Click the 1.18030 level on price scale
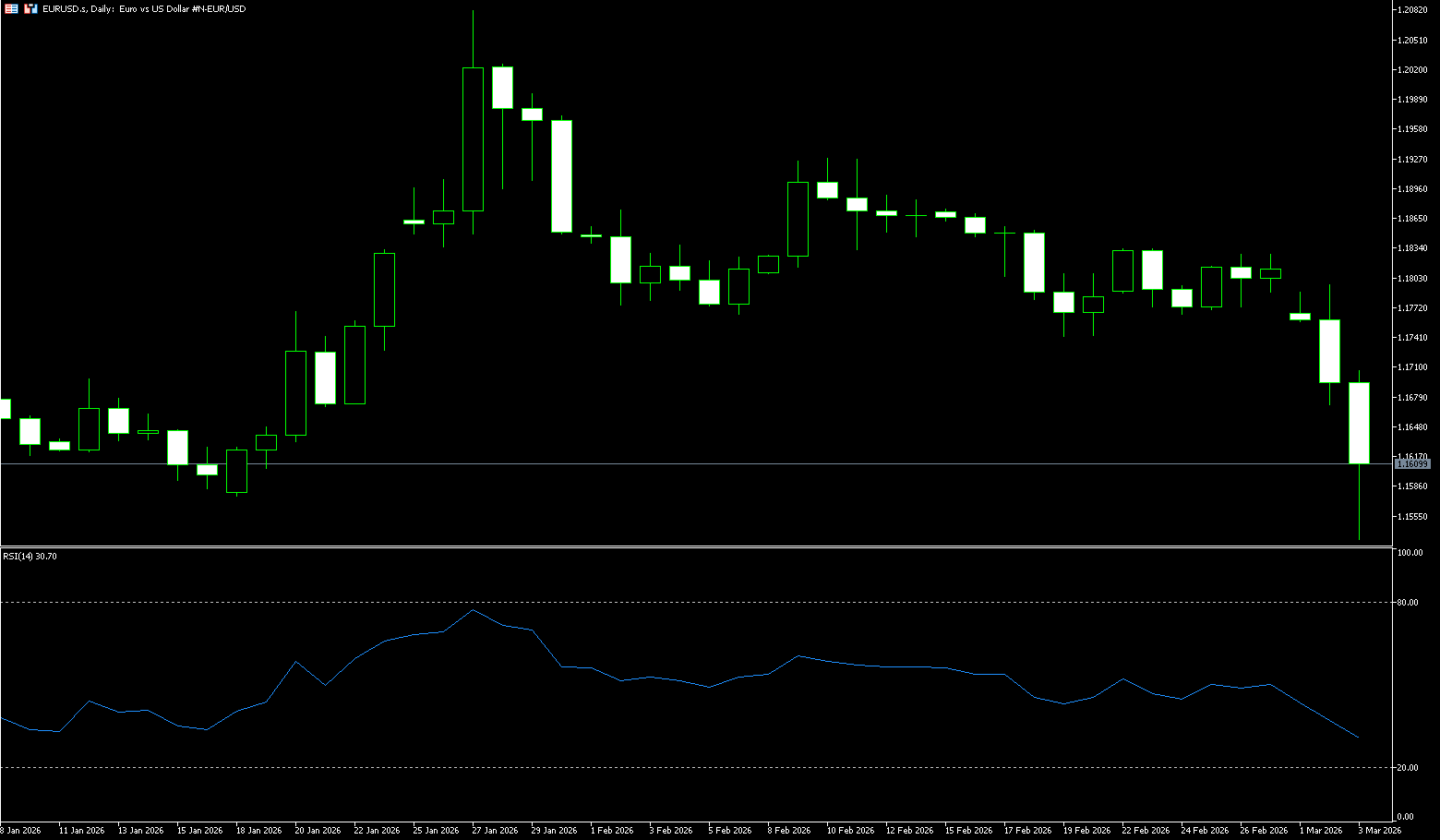This screenshot has height=840, width=1440. 1413,278
